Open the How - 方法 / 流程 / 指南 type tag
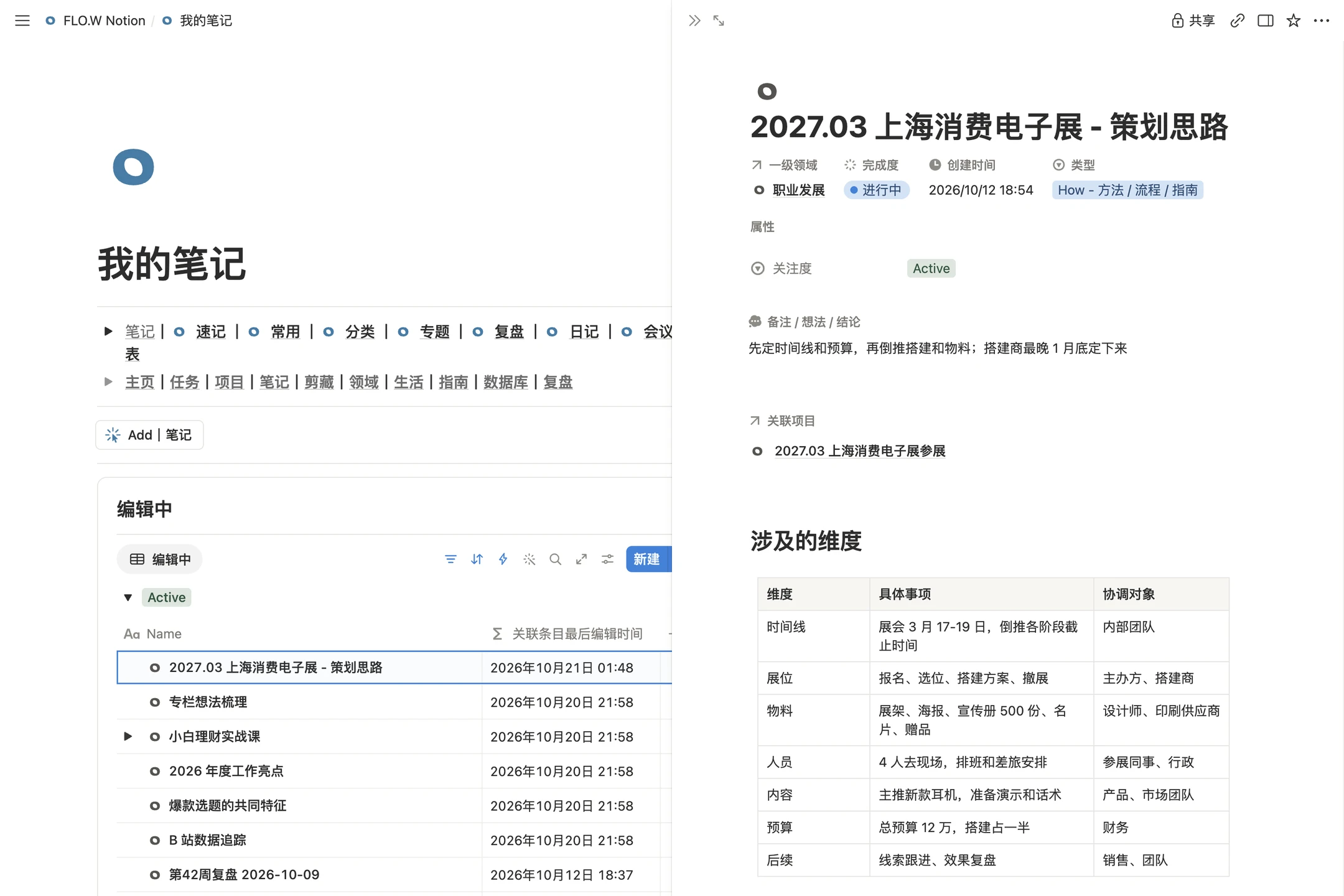Image resolution: width=1344 pixels, height=896 pixels. [1127, 190]
